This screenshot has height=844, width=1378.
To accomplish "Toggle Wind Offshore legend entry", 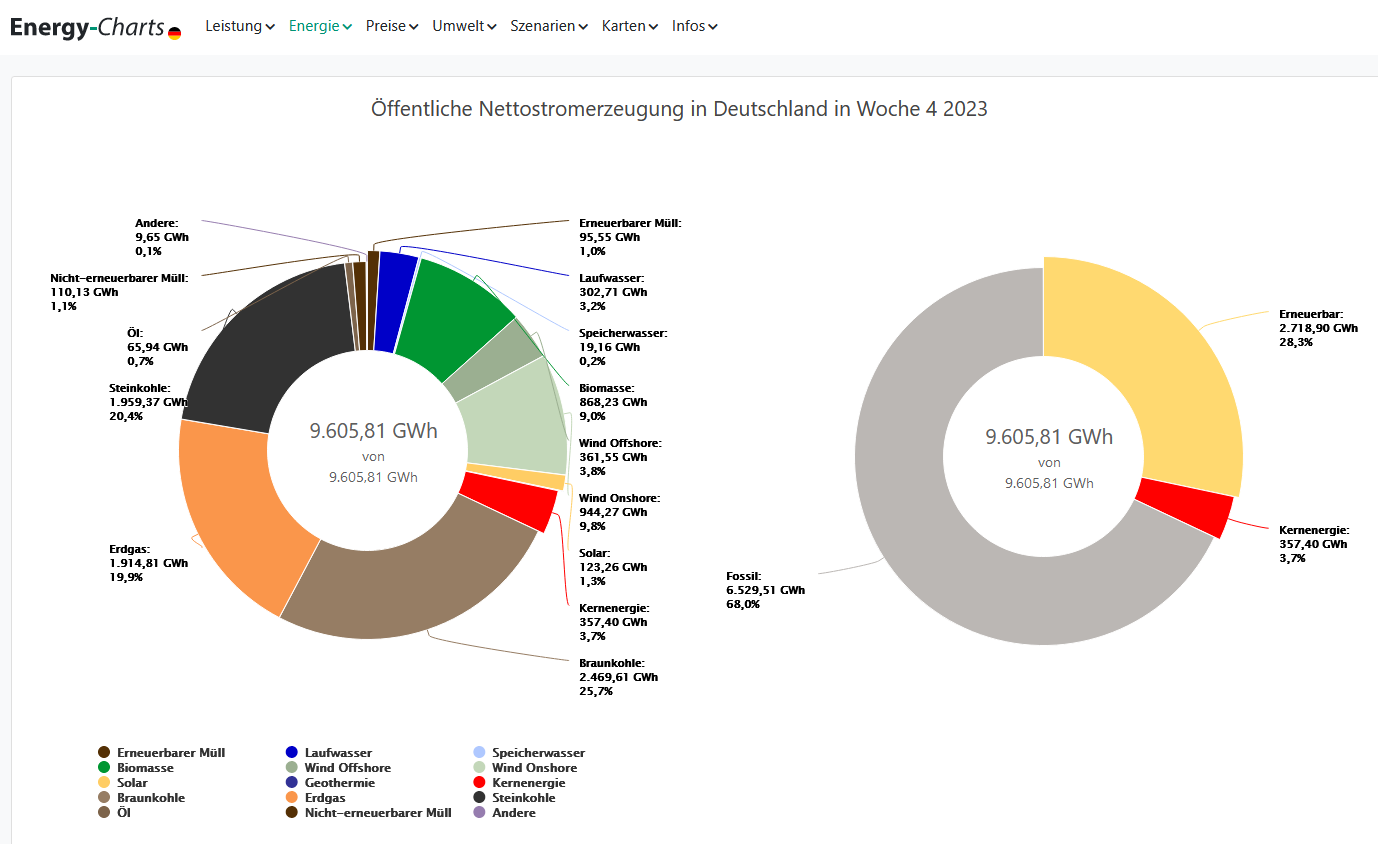I will point(338,767).
